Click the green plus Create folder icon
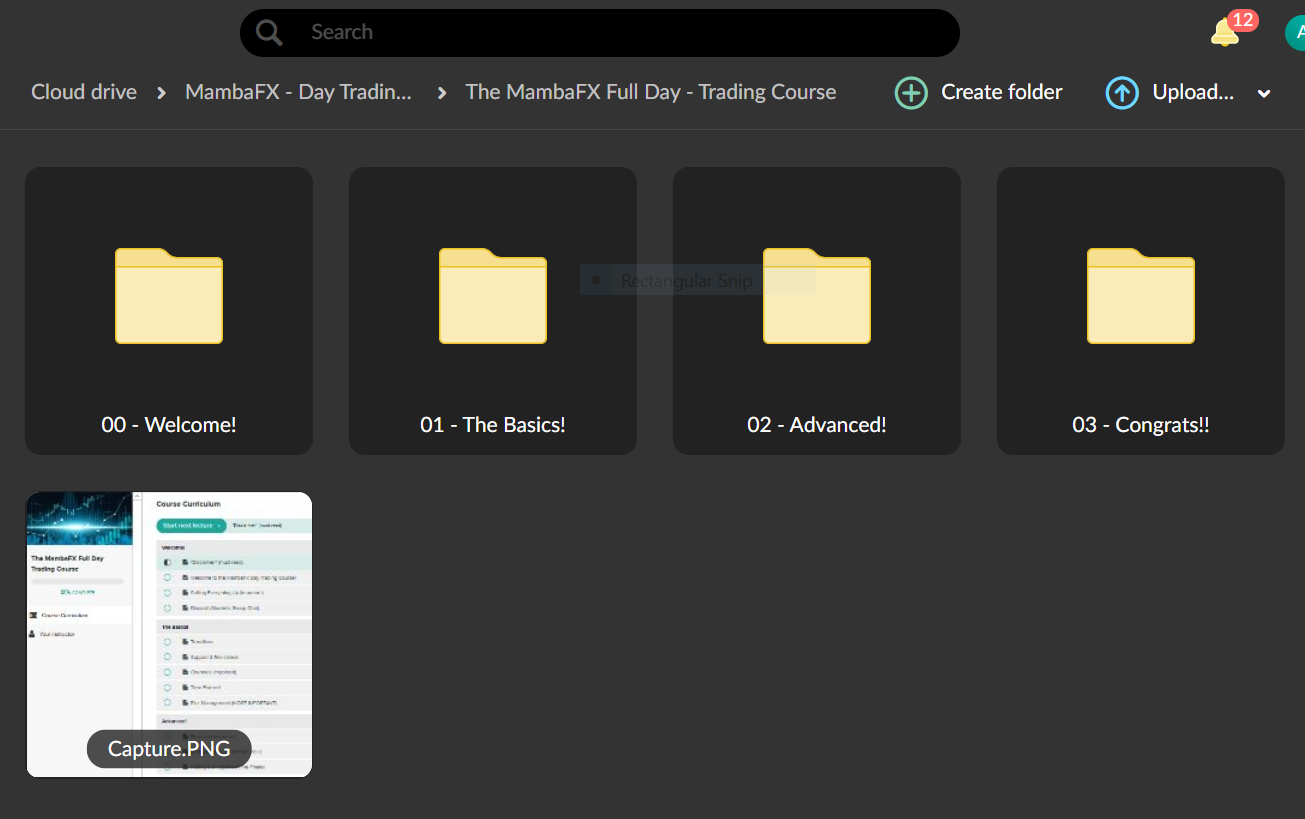This screenshot has width=1305, height=819. pos(910,93)
